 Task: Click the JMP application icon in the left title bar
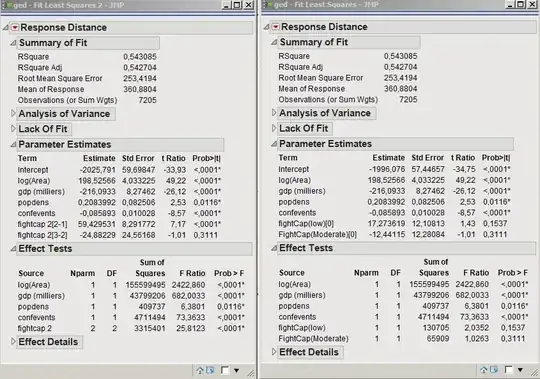point(8,5)
